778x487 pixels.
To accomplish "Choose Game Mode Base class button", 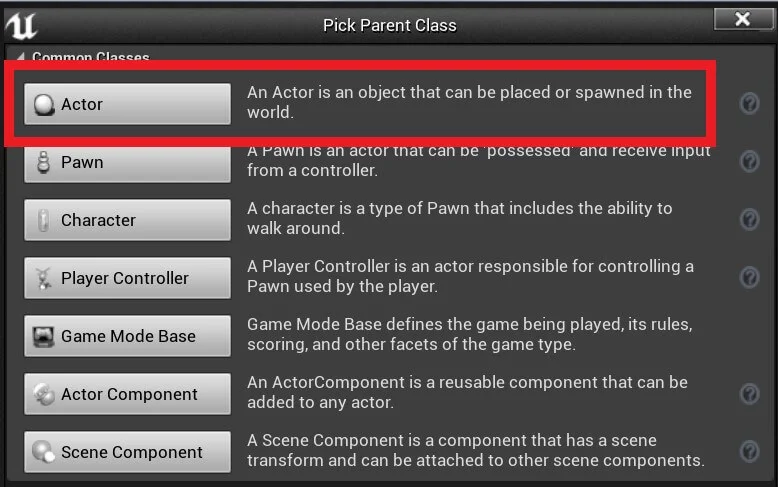I will click(127, 336).
